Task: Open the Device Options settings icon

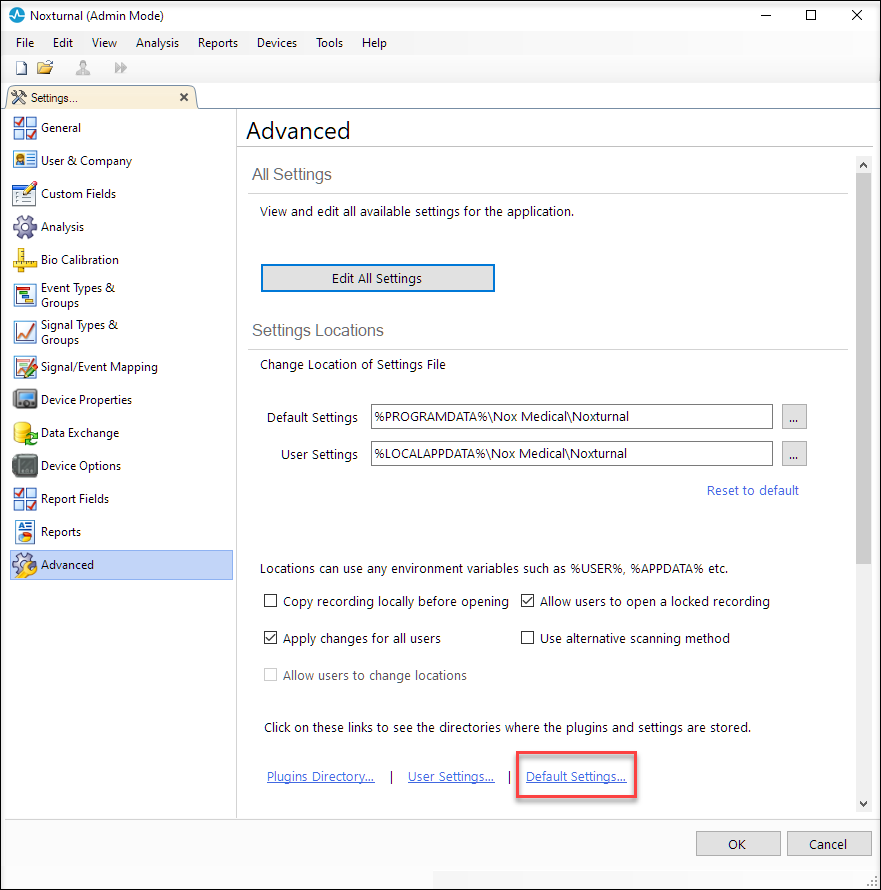Action: 27,465
